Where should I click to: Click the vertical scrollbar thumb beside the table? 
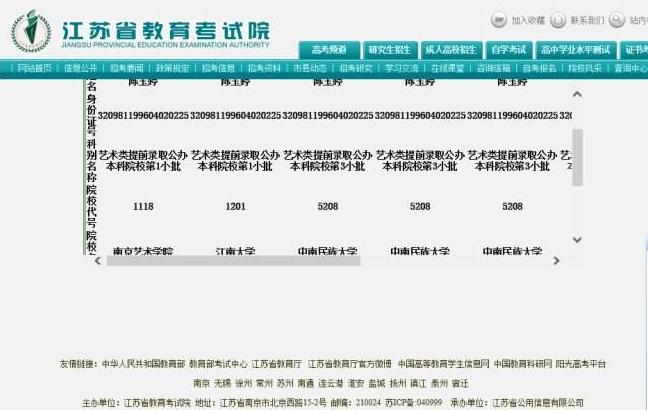click(577, 157)
